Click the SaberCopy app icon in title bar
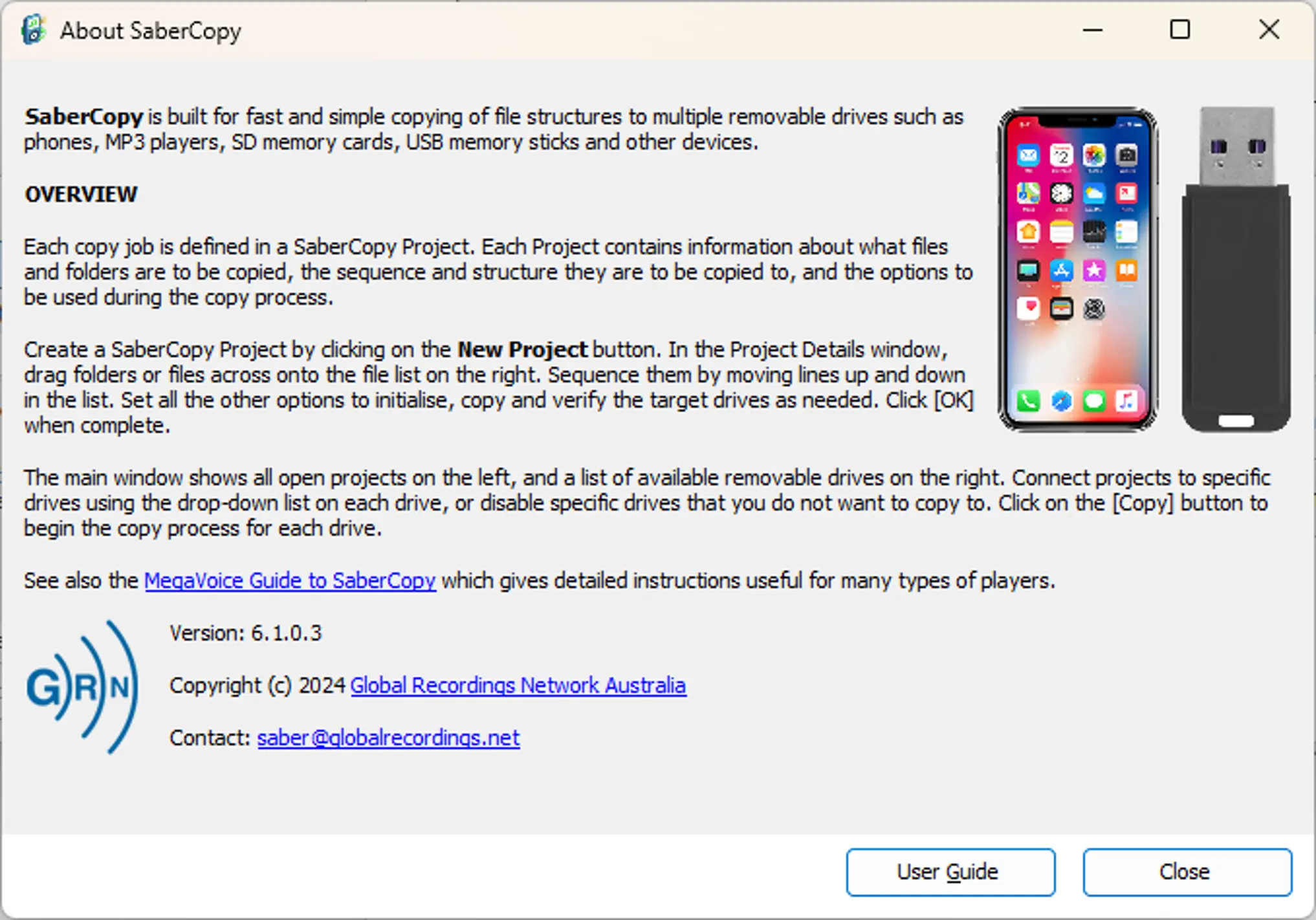Viewport: 1316px width, 920px height. (x=34, y=30)
